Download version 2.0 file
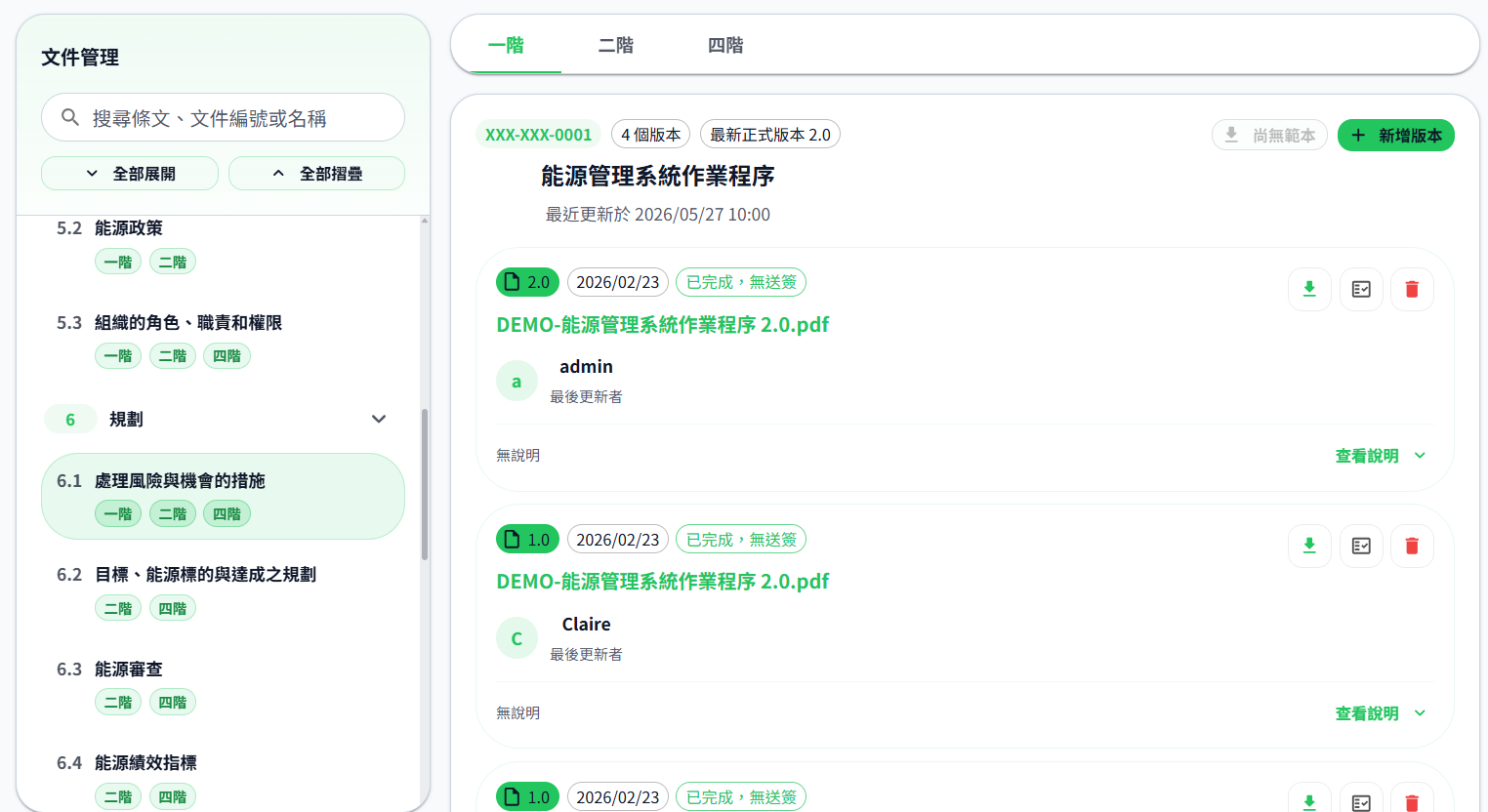The height and width of the screenshot is (812, 1488). click(1309, 289)
